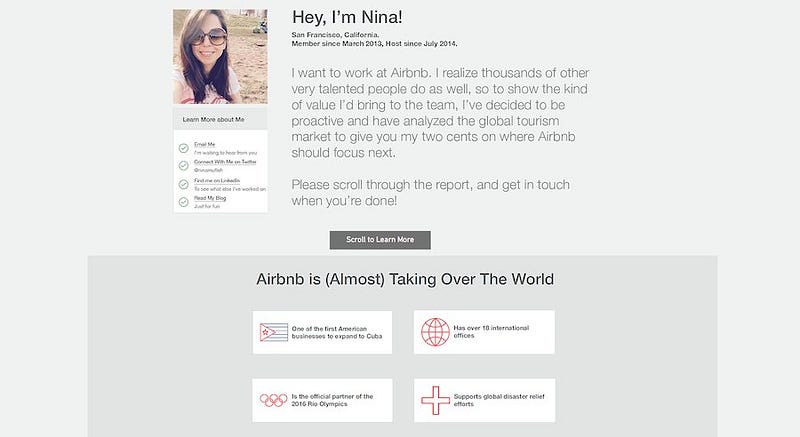
Task: Click the Cuba flag icon
Action: pos(274,332)
